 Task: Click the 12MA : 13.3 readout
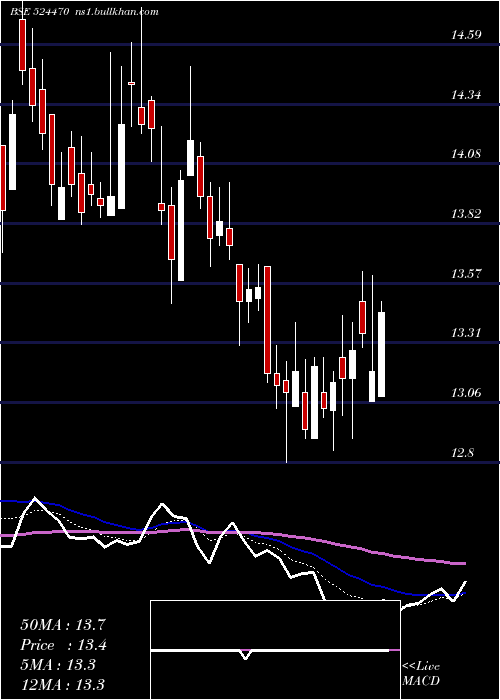pos(62,684)
